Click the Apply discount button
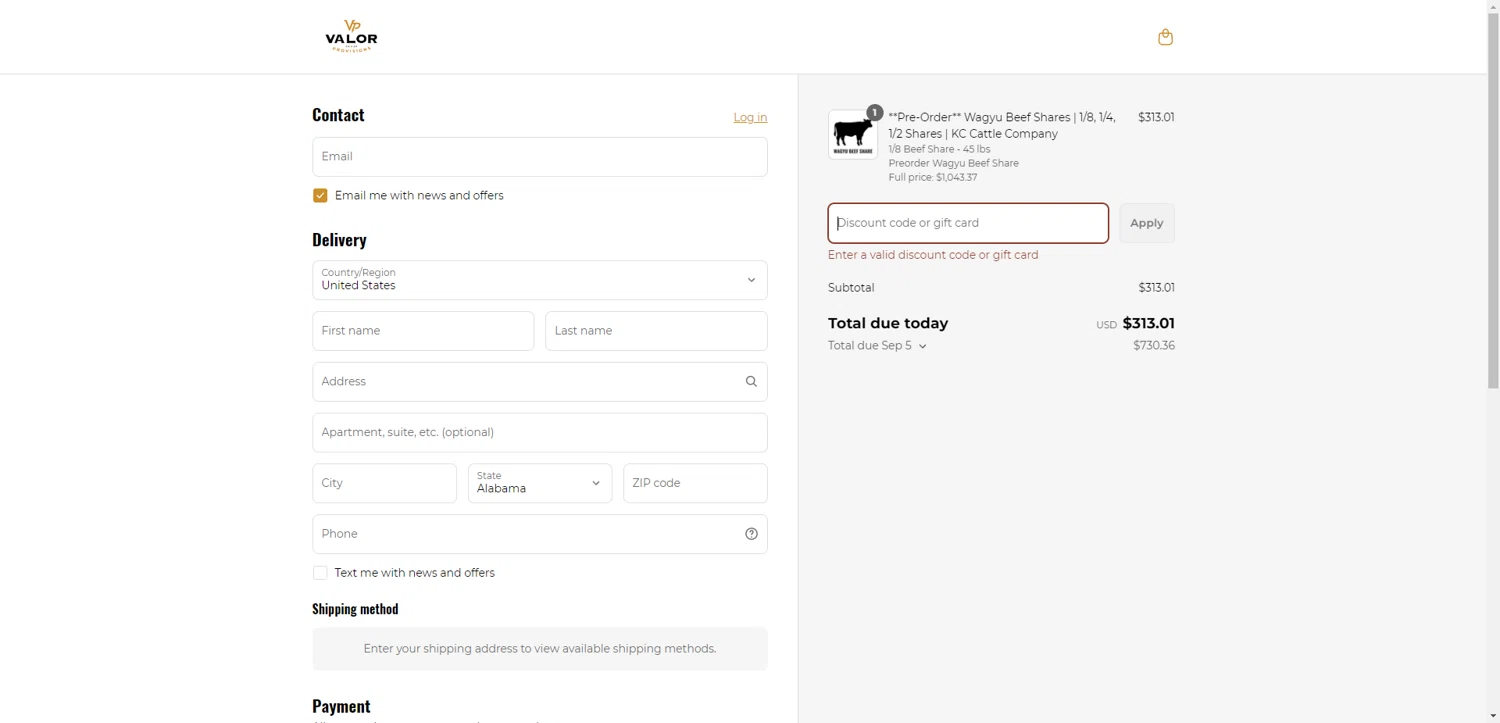Viewport: 1500px width, 723px height. pos(1147,223)
